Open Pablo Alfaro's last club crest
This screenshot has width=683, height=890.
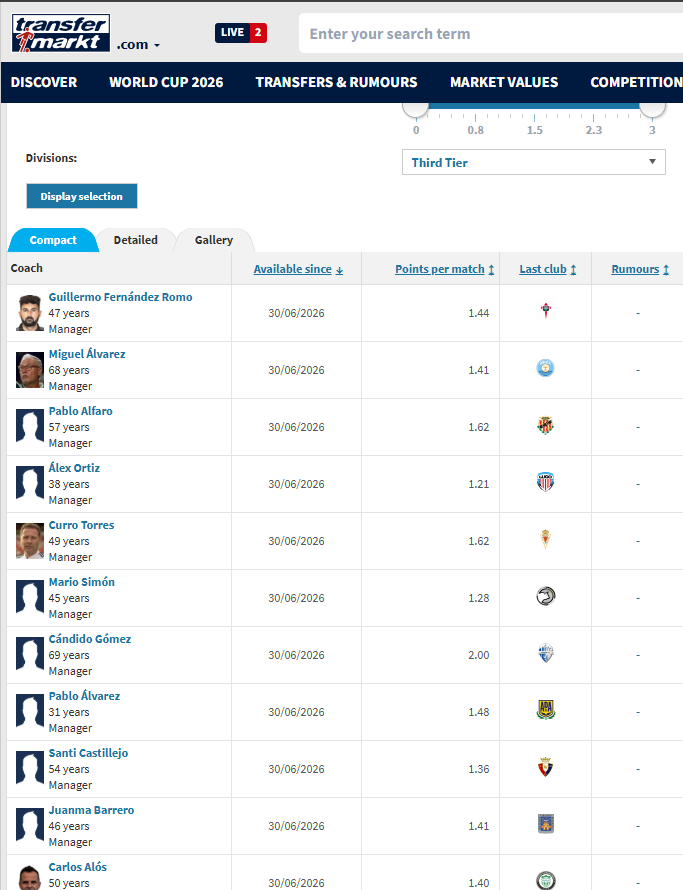[546, 425]
